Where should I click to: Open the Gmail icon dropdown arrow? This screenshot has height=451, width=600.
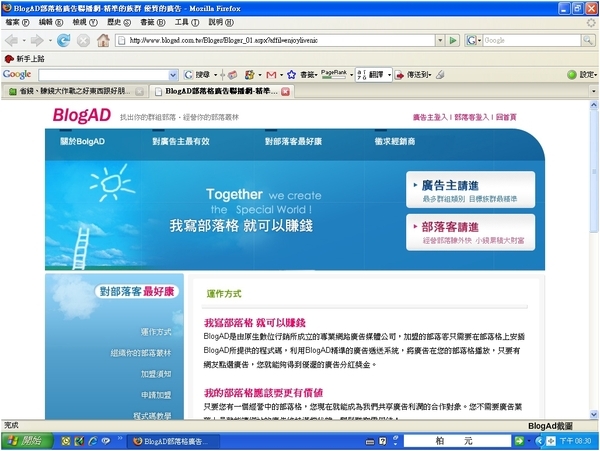click(281, 75)
